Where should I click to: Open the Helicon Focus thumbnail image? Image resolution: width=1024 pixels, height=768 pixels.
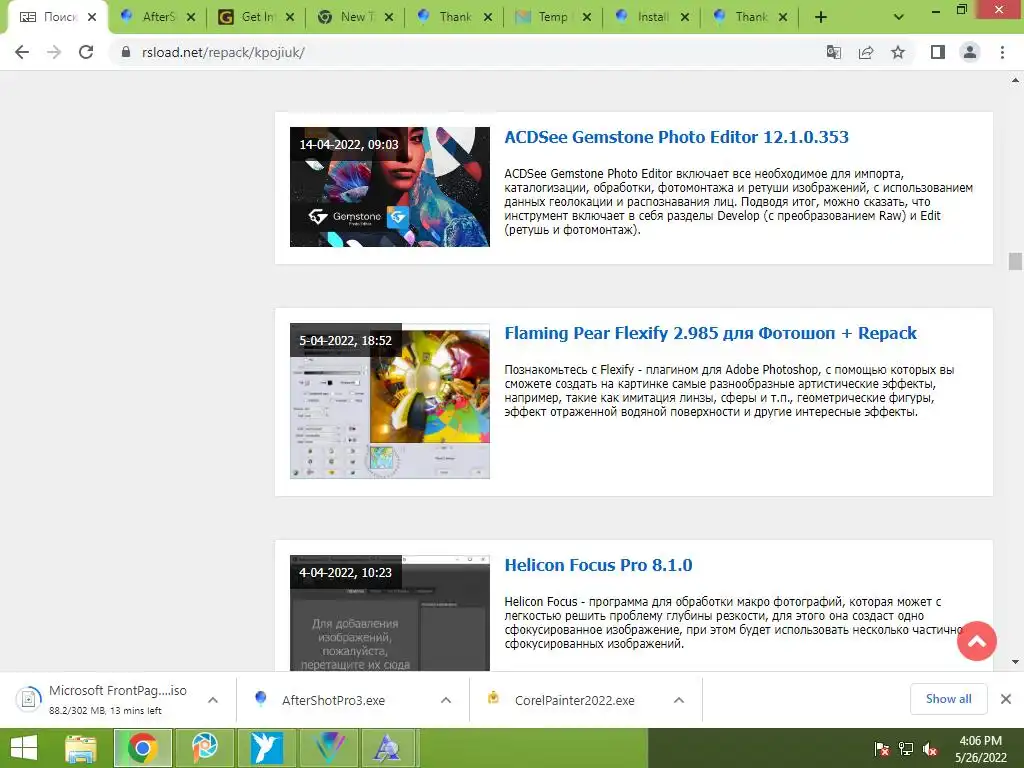(390, 613)
